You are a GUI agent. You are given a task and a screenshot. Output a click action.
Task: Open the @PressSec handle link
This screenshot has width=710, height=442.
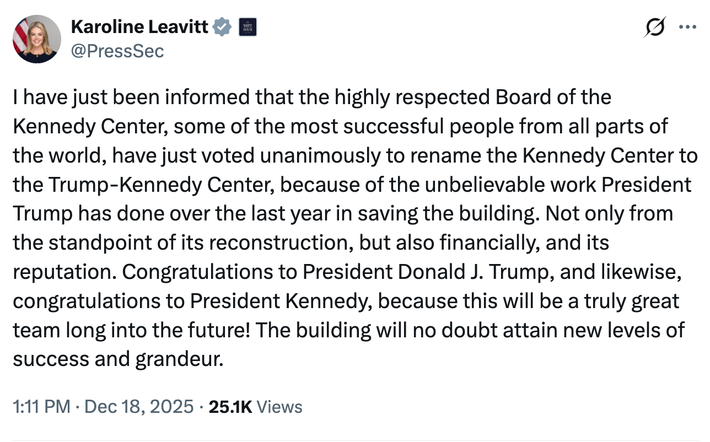tap(116, 50)
